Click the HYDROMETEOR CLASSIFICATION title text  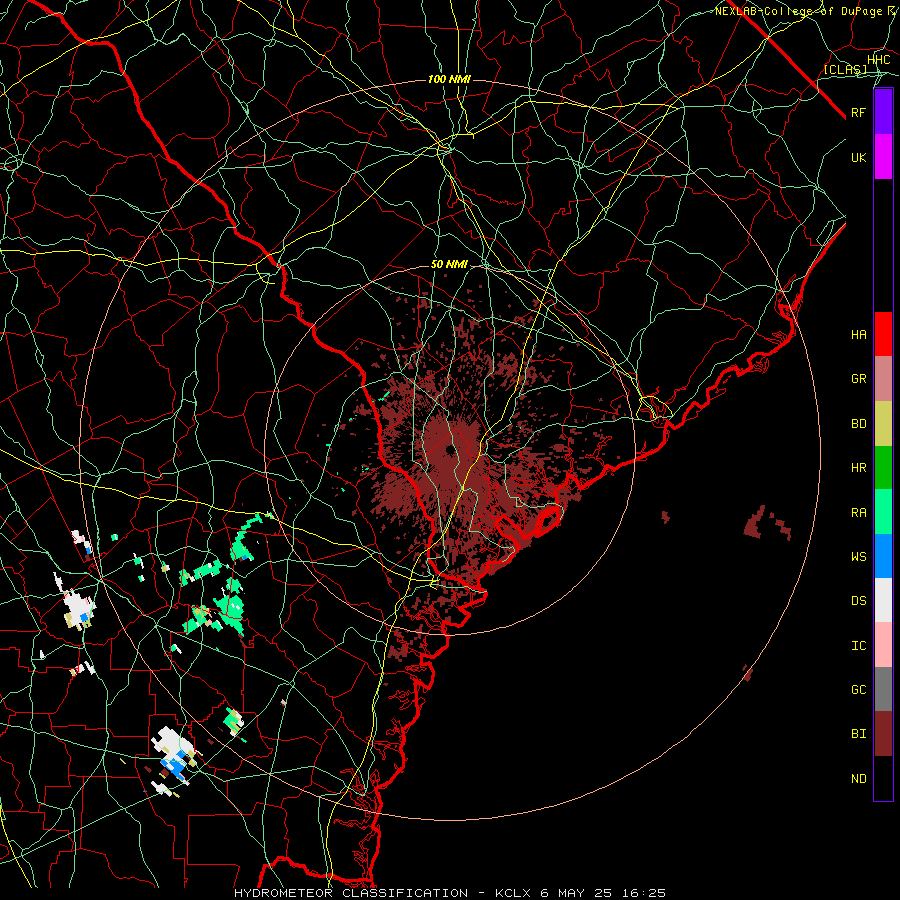click(x=351, y=893)
